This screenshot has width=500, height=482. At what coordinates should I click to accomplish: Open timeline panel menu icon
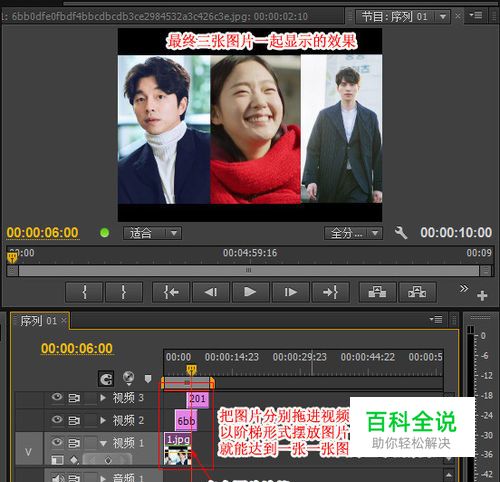[436, 319]
